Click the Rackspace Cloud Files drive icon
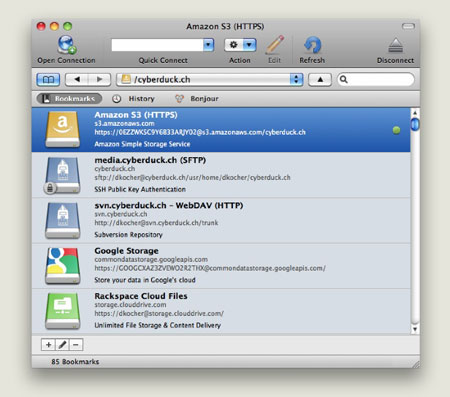Screen dimensions: 450x397 tap(63, 311)
